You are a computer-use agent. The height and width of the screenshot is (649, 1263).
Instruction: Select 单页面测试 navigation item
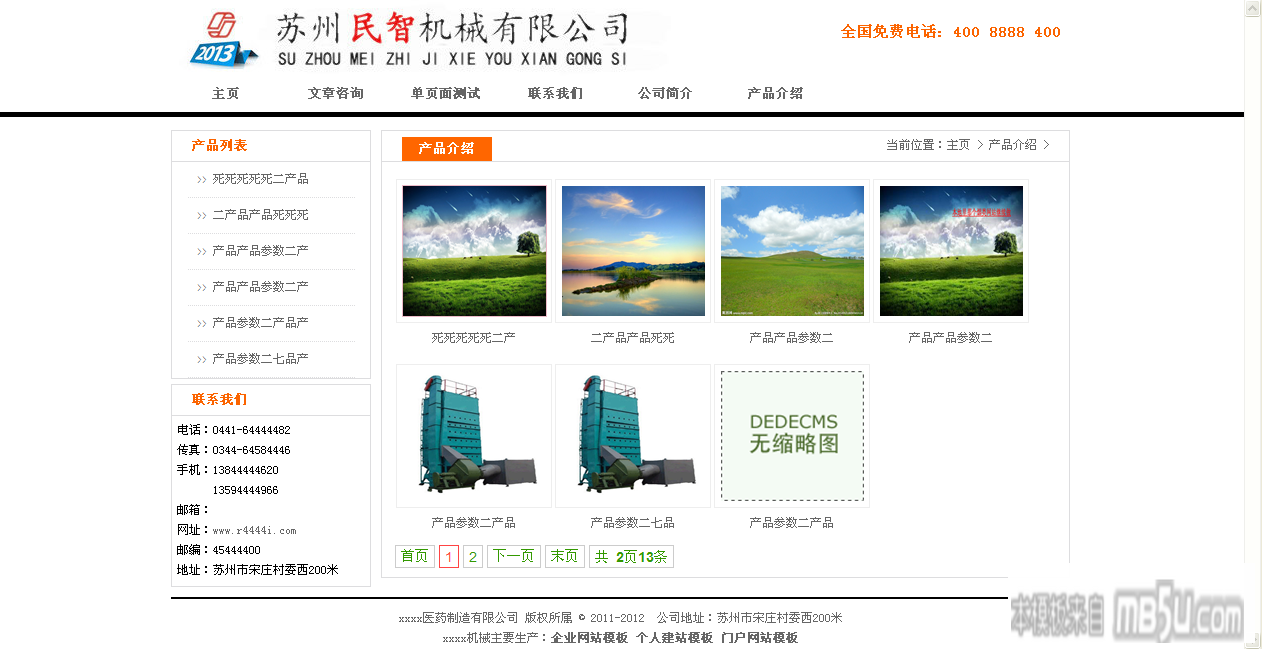(445, 93)
